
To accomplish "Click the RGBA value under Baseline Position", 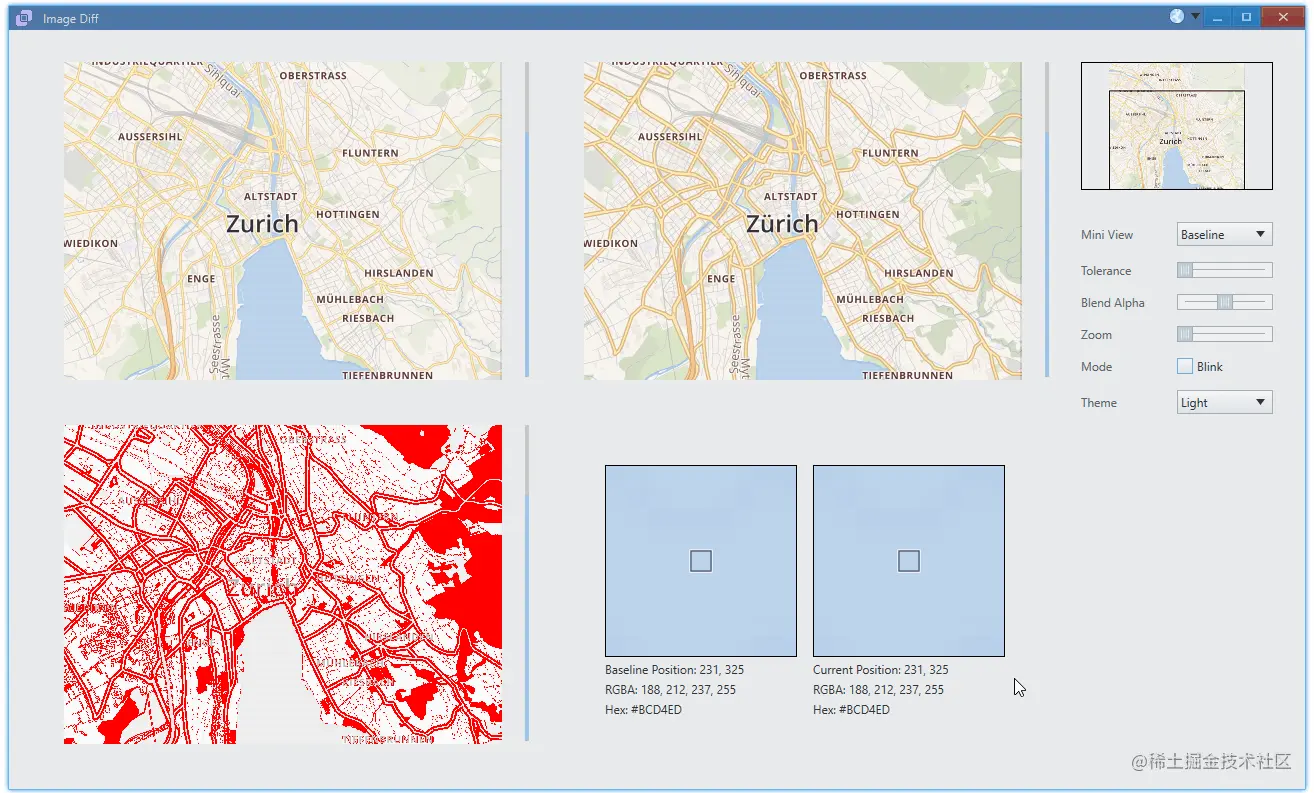I will [x=670, y=690].
